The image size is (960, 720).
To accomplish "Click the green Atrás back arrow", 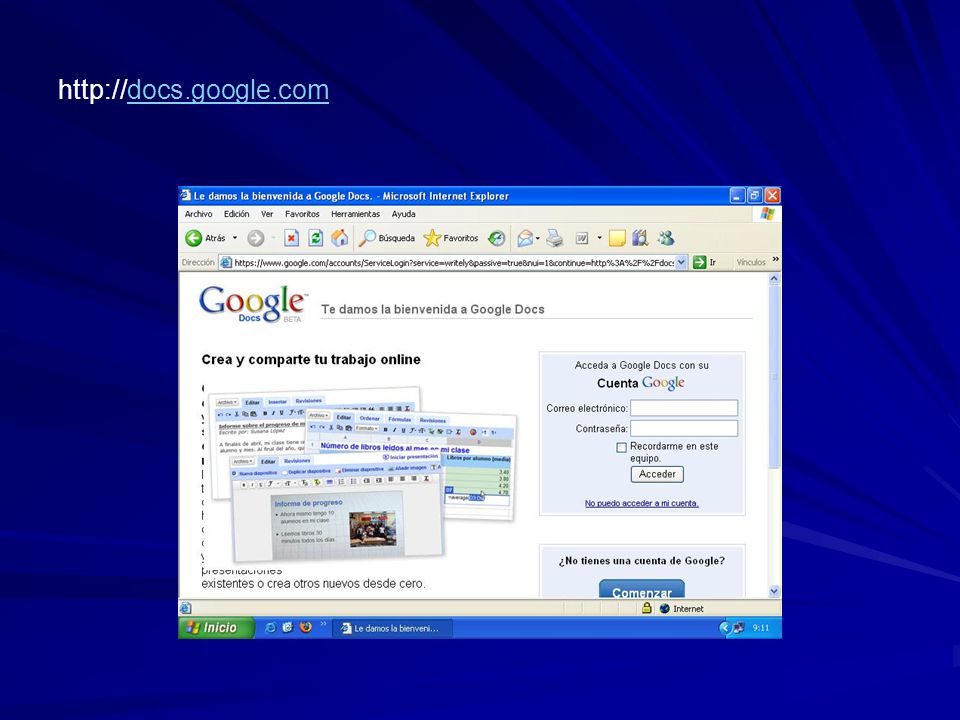I will [193, 238].
